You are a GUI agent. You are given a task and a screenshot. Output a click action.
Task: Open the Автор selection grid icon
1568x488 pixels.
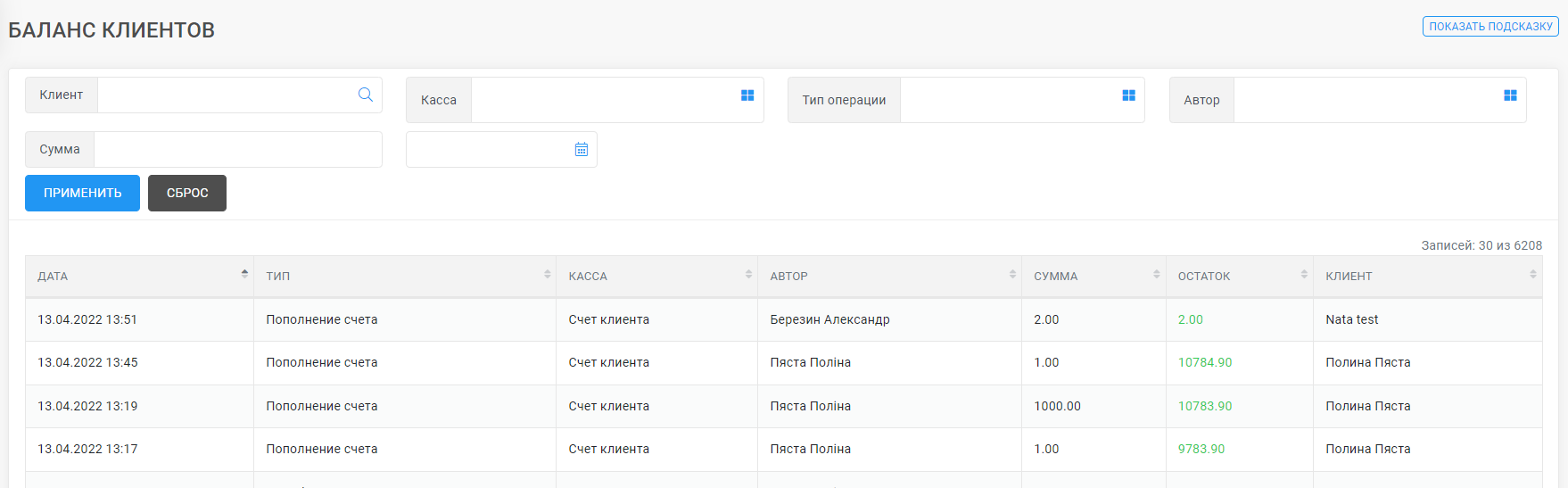pos(1510,95)
